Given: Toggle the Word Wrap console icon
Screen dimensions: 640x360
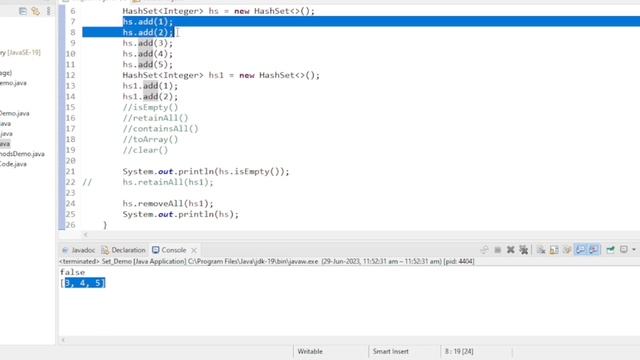Looking at the screenshot, I should [567, 250].
